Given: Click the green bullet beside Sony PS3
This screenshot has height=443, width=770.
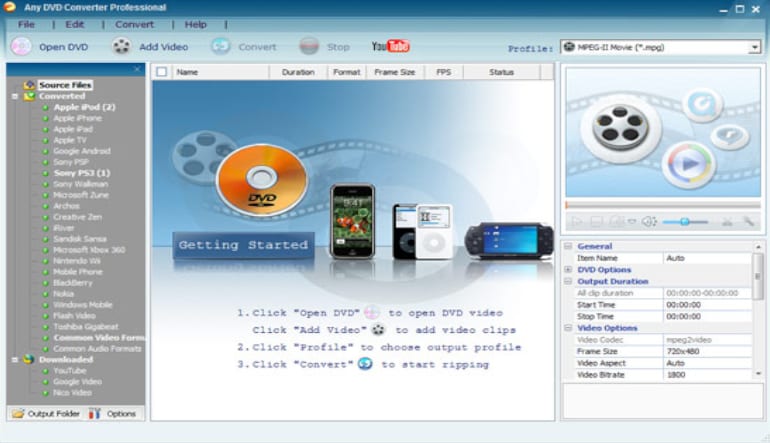Looking at the screenshot, I should pyautogui.click(x=46, y=173).
